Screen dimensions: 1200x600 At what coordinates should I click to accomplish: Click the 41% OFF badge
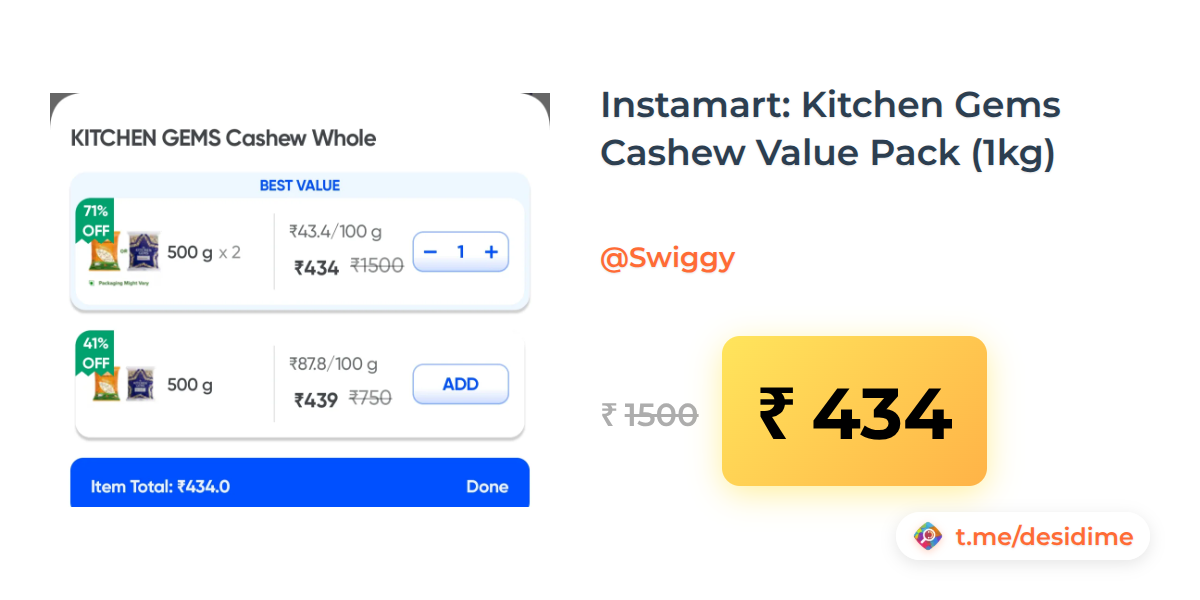(96, 353)
